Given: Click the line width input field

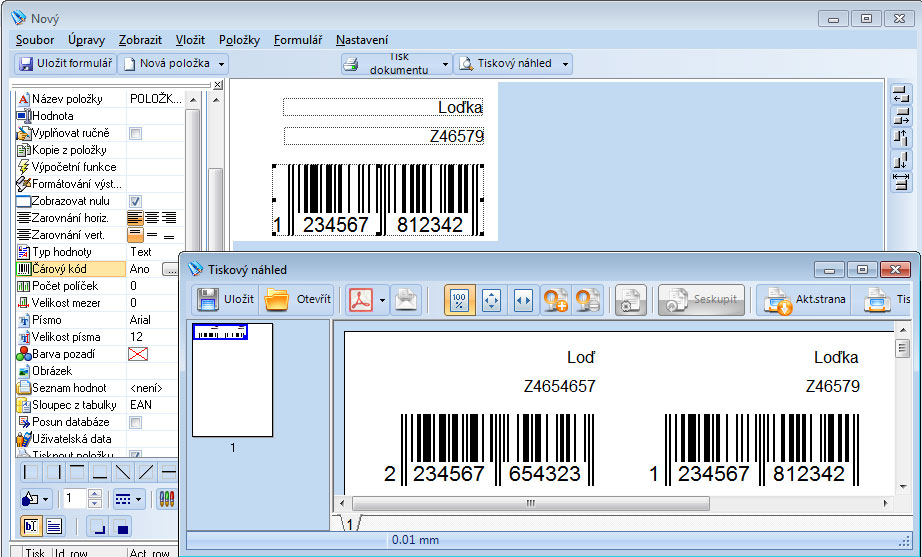Looking at the screenshot, I should (75, 499).
